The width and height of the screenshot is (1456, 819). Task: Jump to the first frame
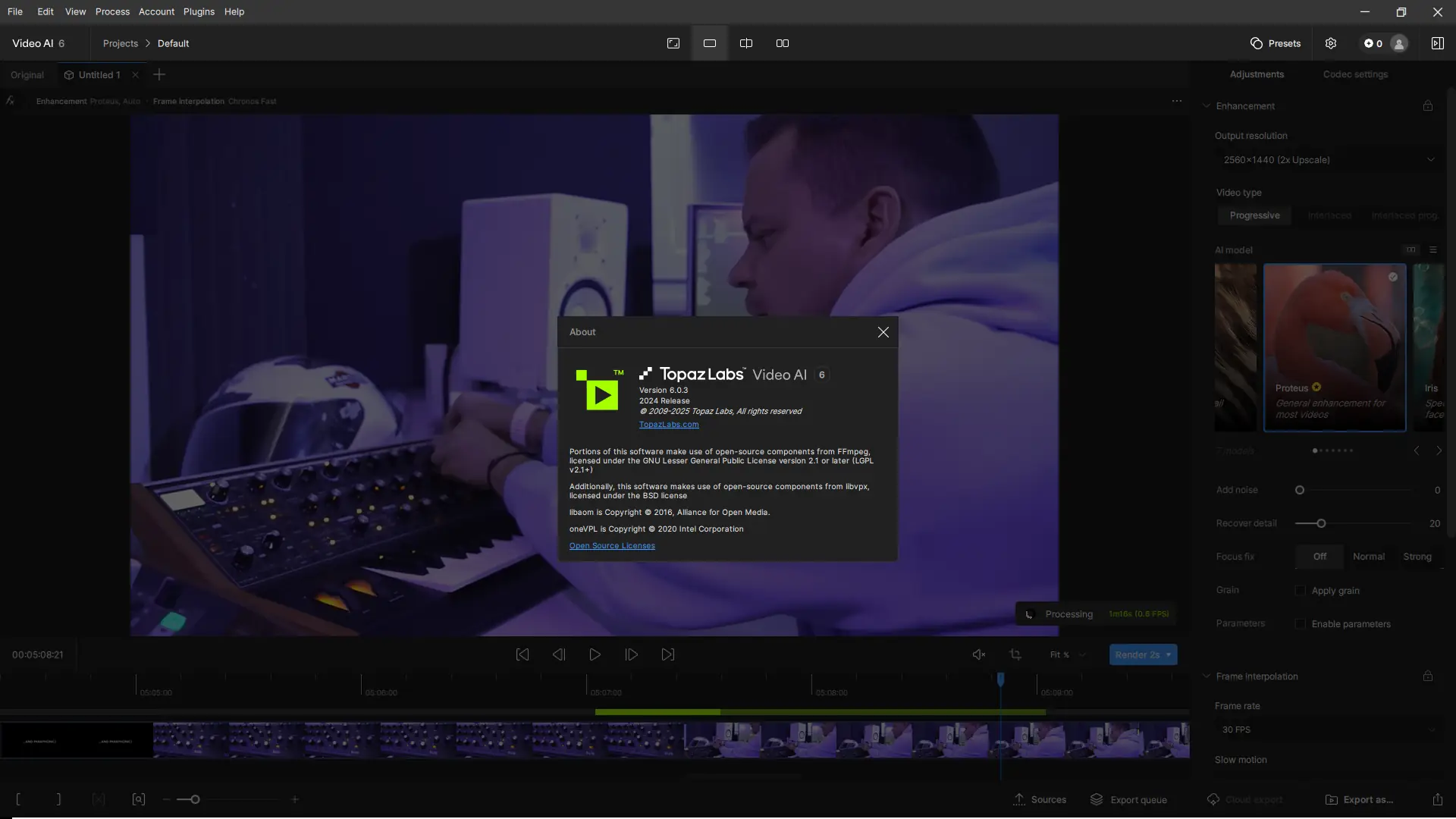522,654
